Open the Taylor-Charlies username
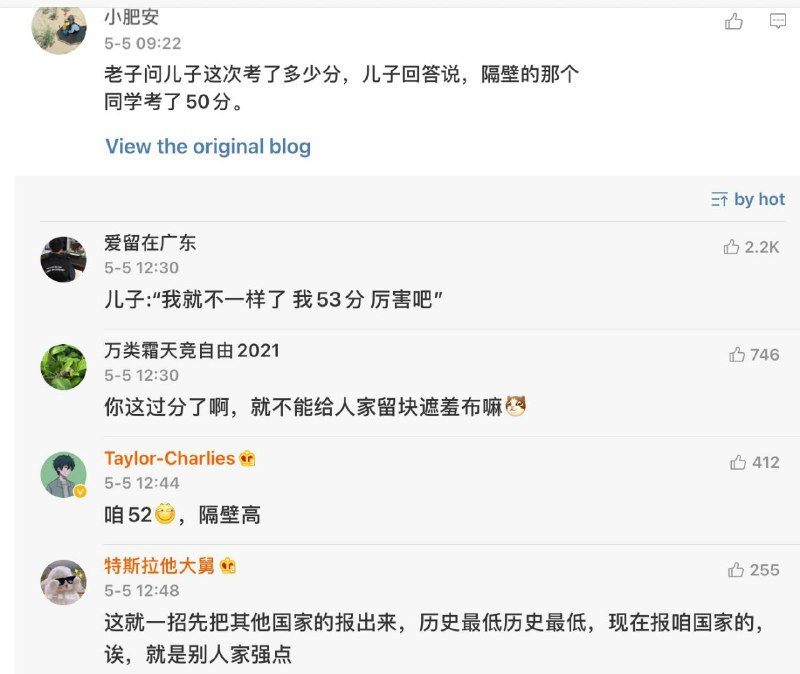Image resolution: width=800 pixels, height=674 pixels. (x=169, y=458)
